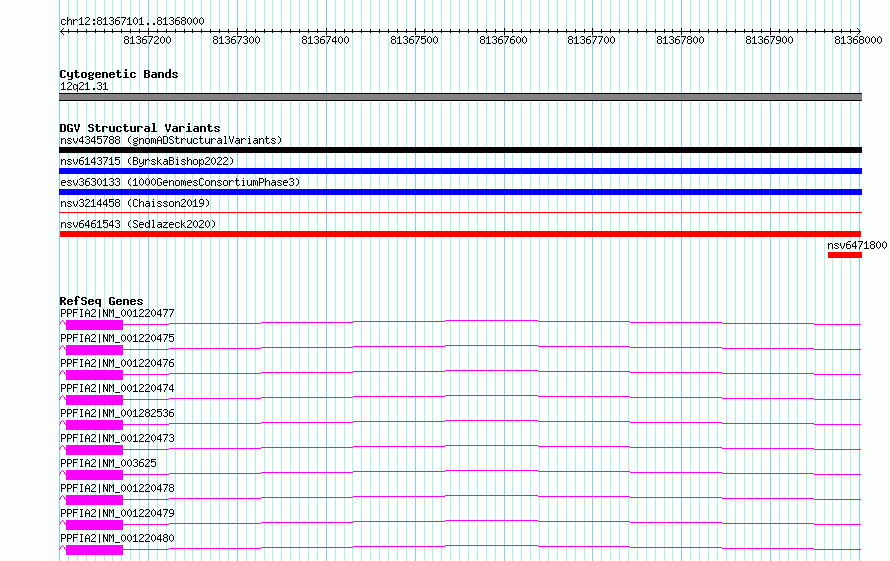The width and height of the screenshot is (890, 561).
Task: Click the magenta exon of NM_001220474
Action: 94,400
